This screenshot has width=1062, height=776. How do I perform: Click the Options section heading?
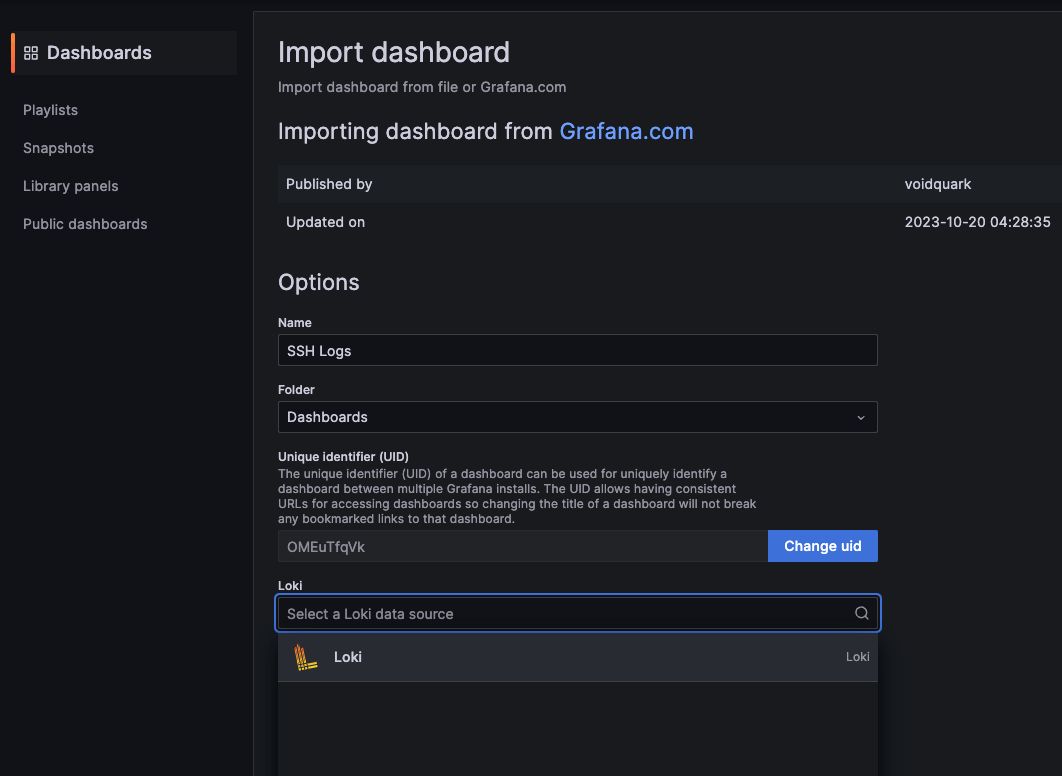[x=318, y=282]
